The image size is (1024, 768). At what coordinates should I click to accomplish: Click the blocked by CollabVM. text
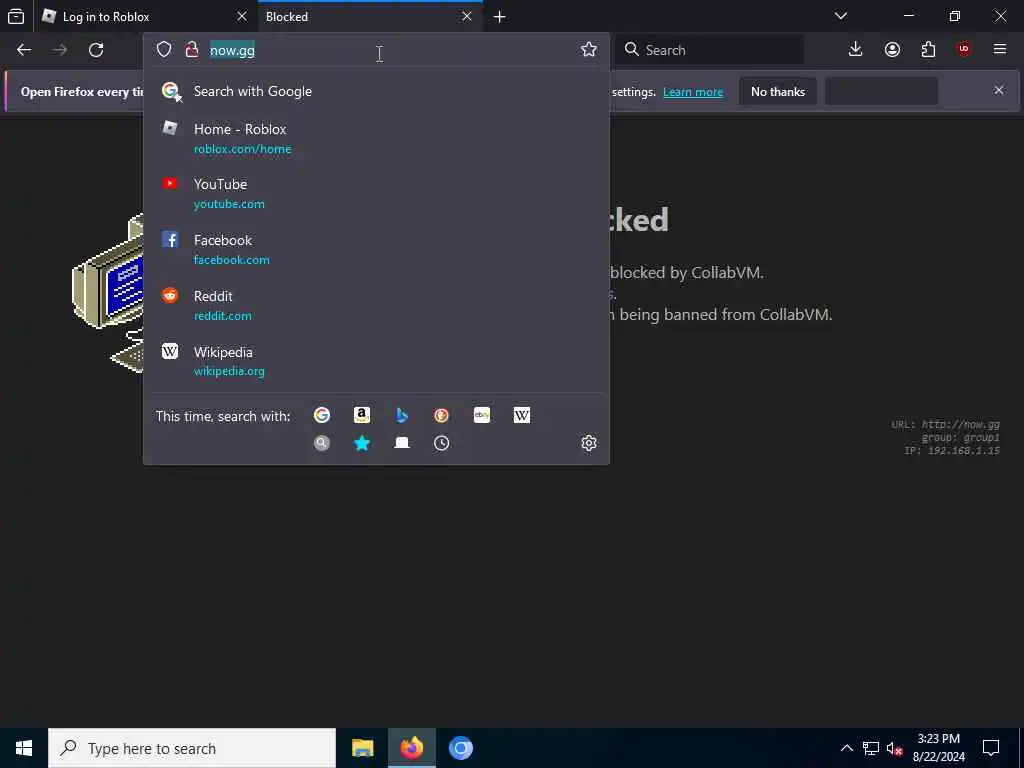(x=686, y=272)
